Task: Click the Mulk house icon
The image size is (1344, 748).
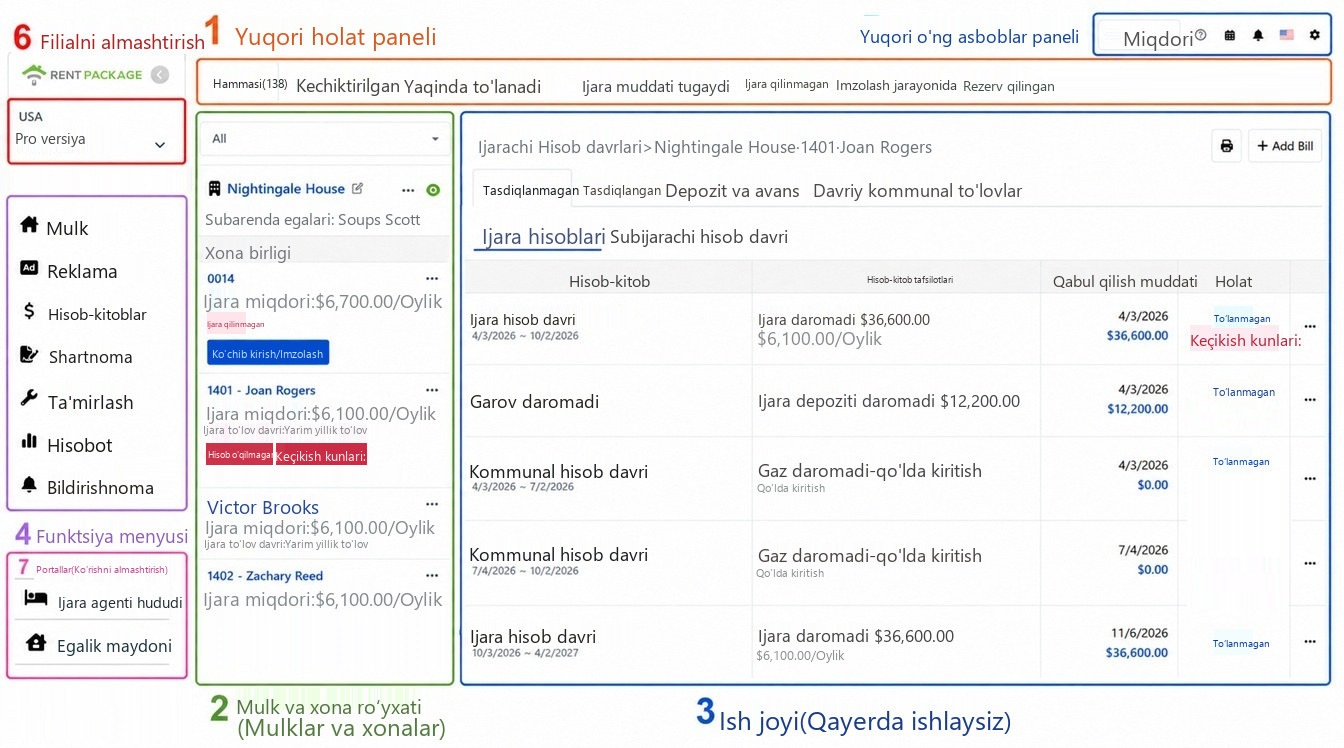Action: tap(29, 225)
